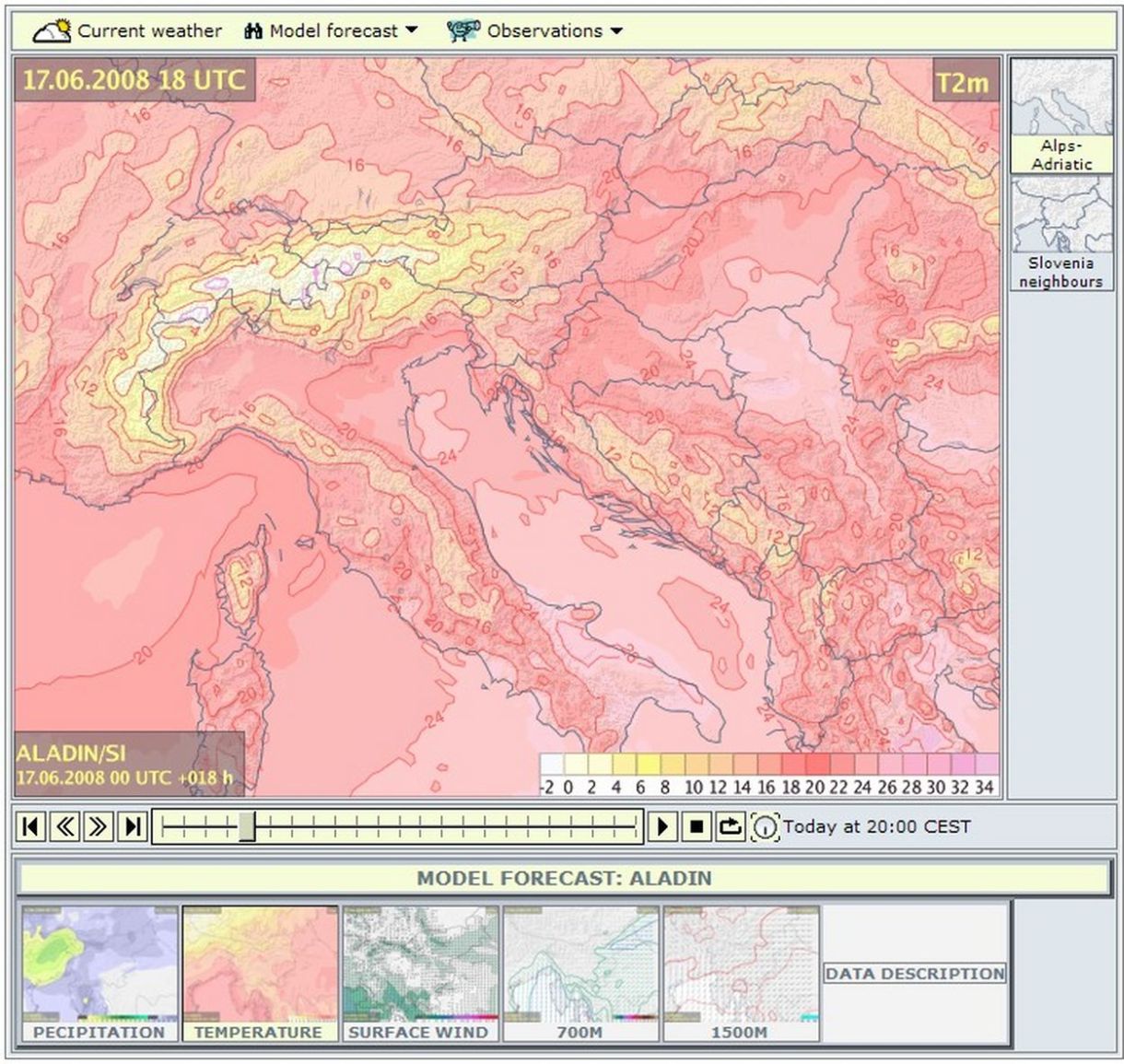Viewport: 1124px width, 1064px height.
Task: Jump to first forecast frame
Action: (30, 826)
